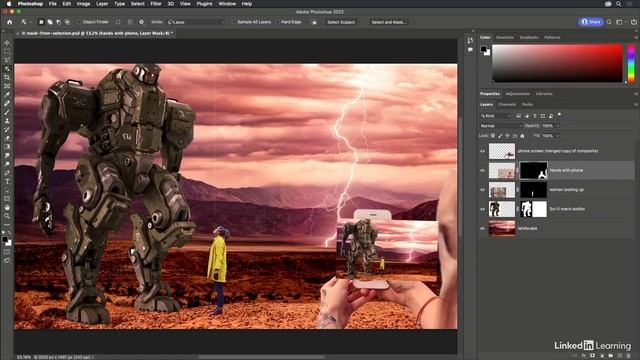Screen dimensions: 640x360
Task: Switch to the Adjustments tab
Action: pyautogui.click(x=517, y=94)
